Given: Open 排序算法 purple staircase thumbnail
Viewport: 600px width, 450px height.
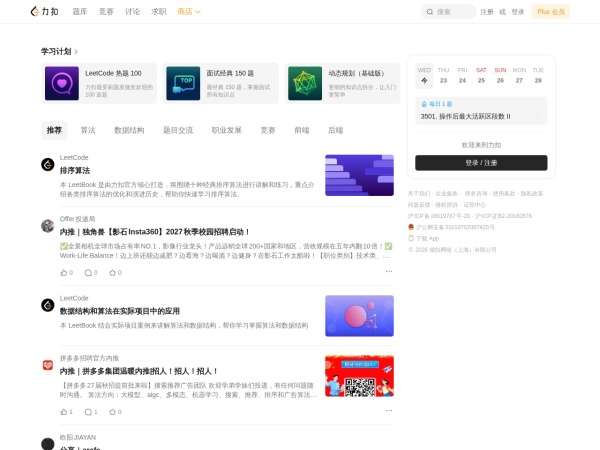Looking at the screenshot, I should [x=359, y=175].
